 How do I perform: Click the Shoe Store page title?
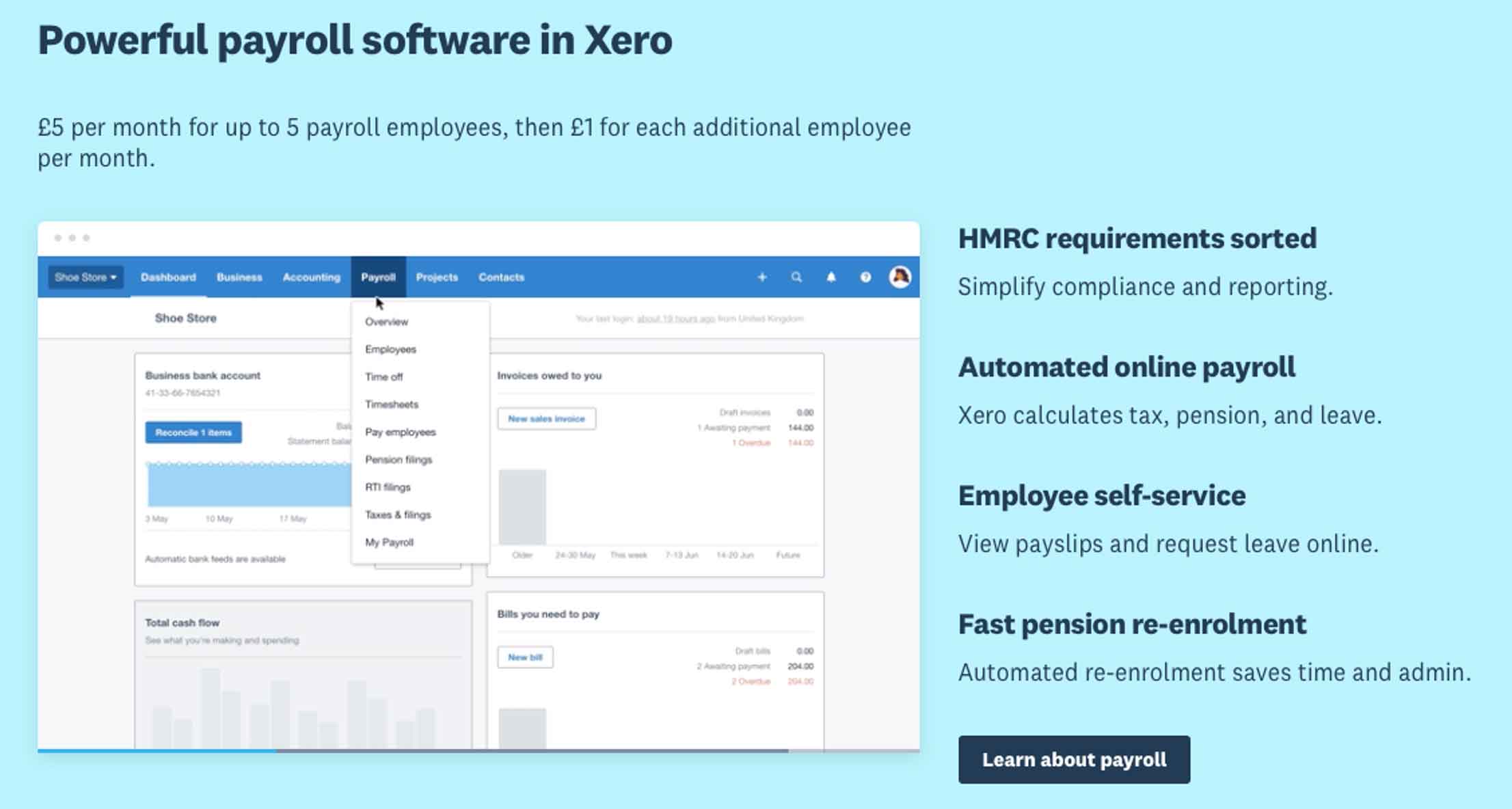click(x=185, y=318)
